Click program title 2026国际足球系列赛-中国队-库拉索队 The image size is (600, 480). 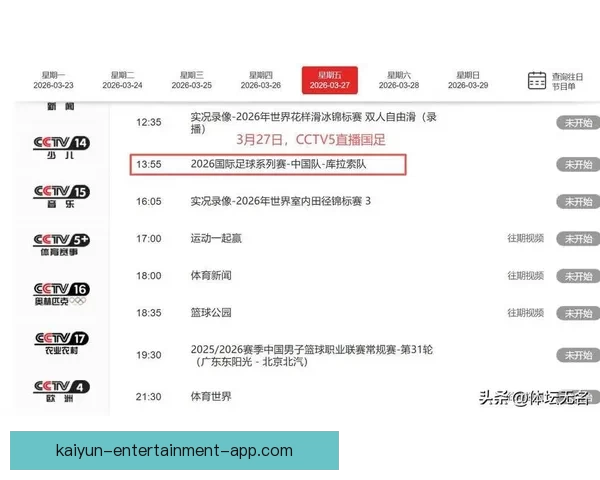(278, 164)
